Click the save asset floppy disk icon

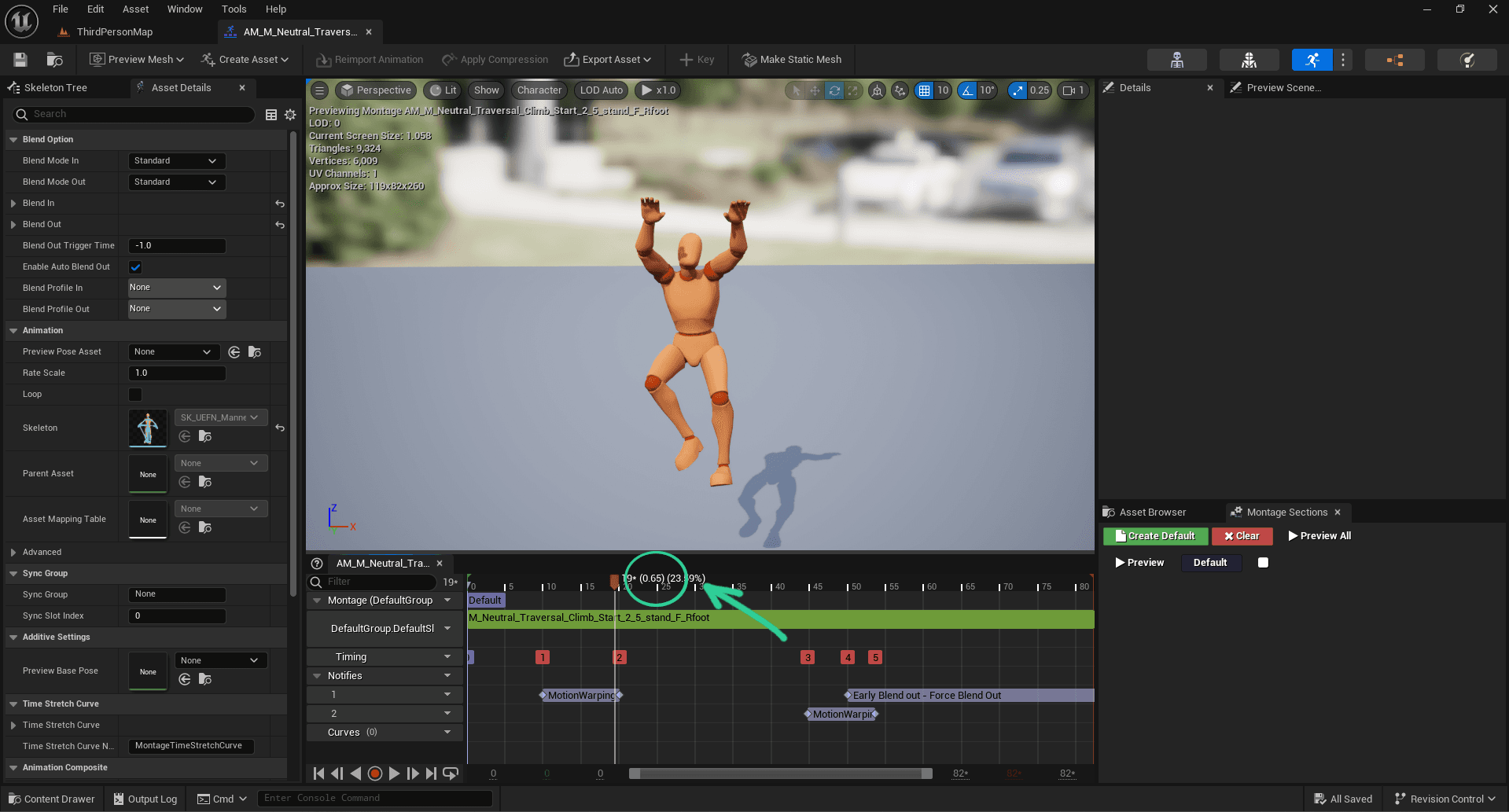pyautogui.click(x=20, y=60)
